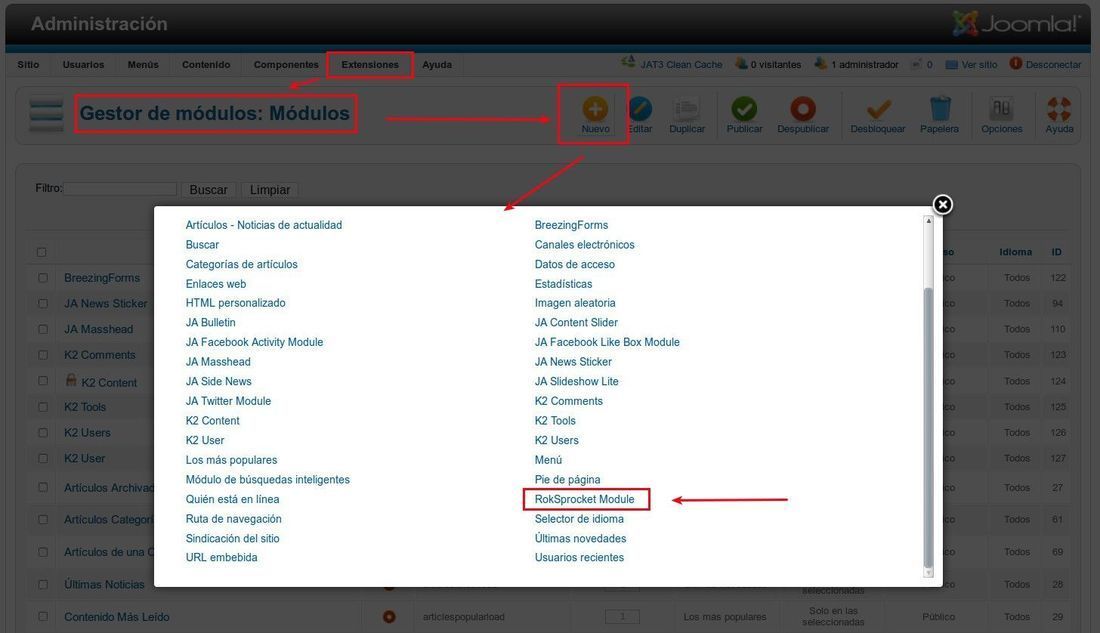Open the BreezingForms module in table
Image resolution: width=1100 pixels, height=633 pixels.
tap(102, 278)
